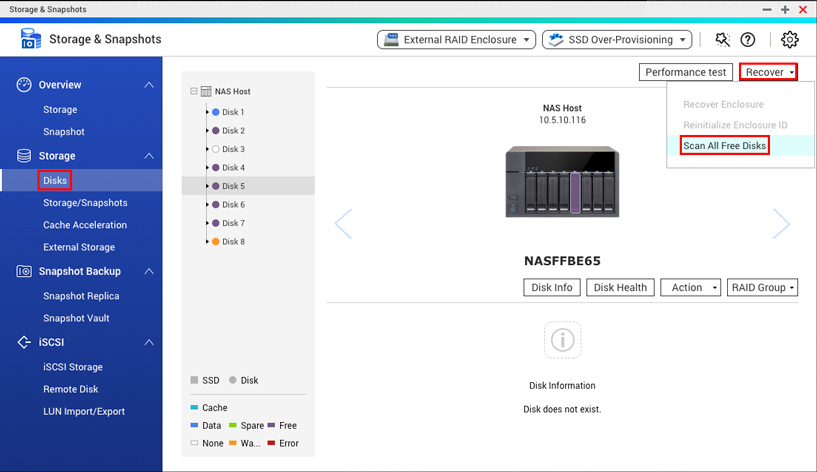817x472 pixels.
Task: Click 'Disk does not exist.' message
Action: [x=562, y=409]
